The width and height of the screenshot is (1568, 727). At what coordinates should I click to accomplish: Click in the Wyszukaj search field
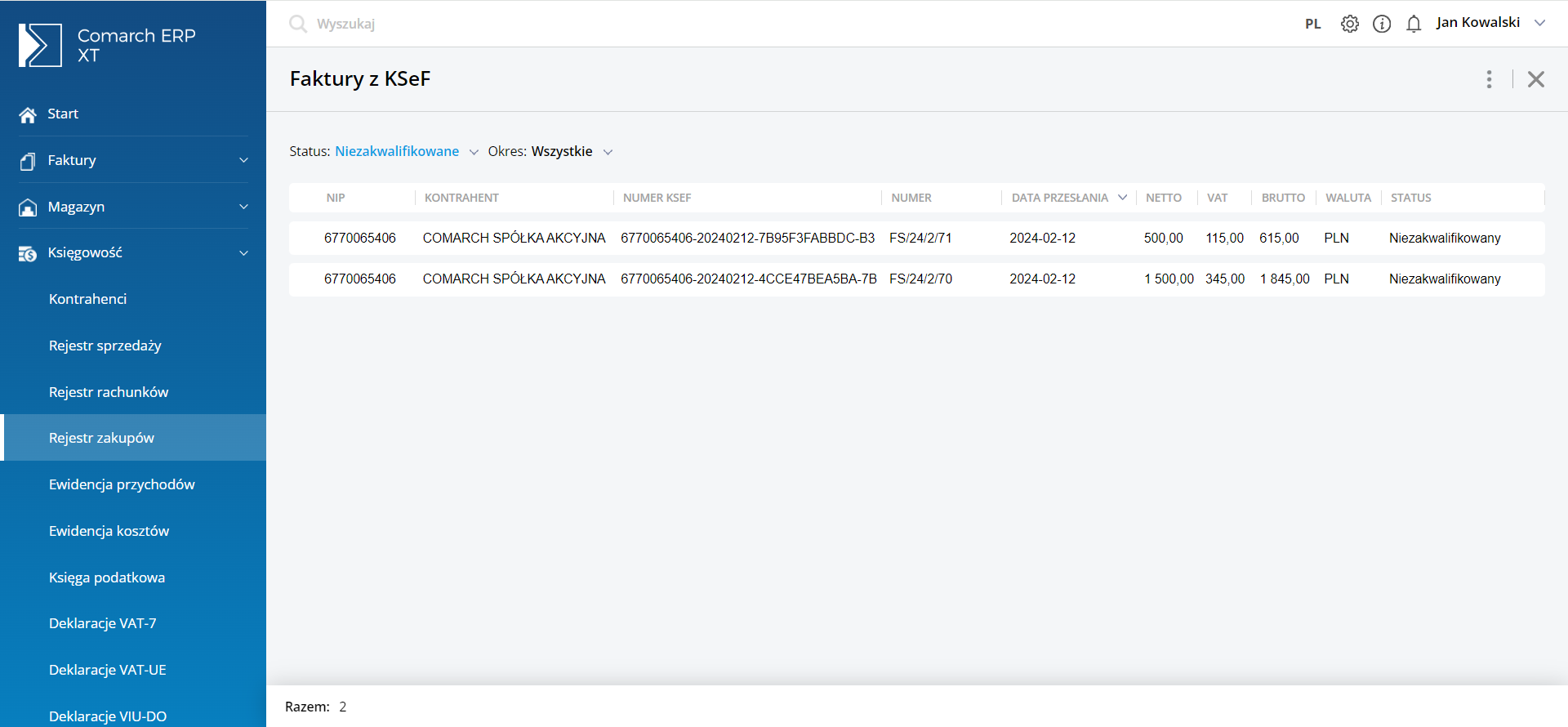(490, 24)
